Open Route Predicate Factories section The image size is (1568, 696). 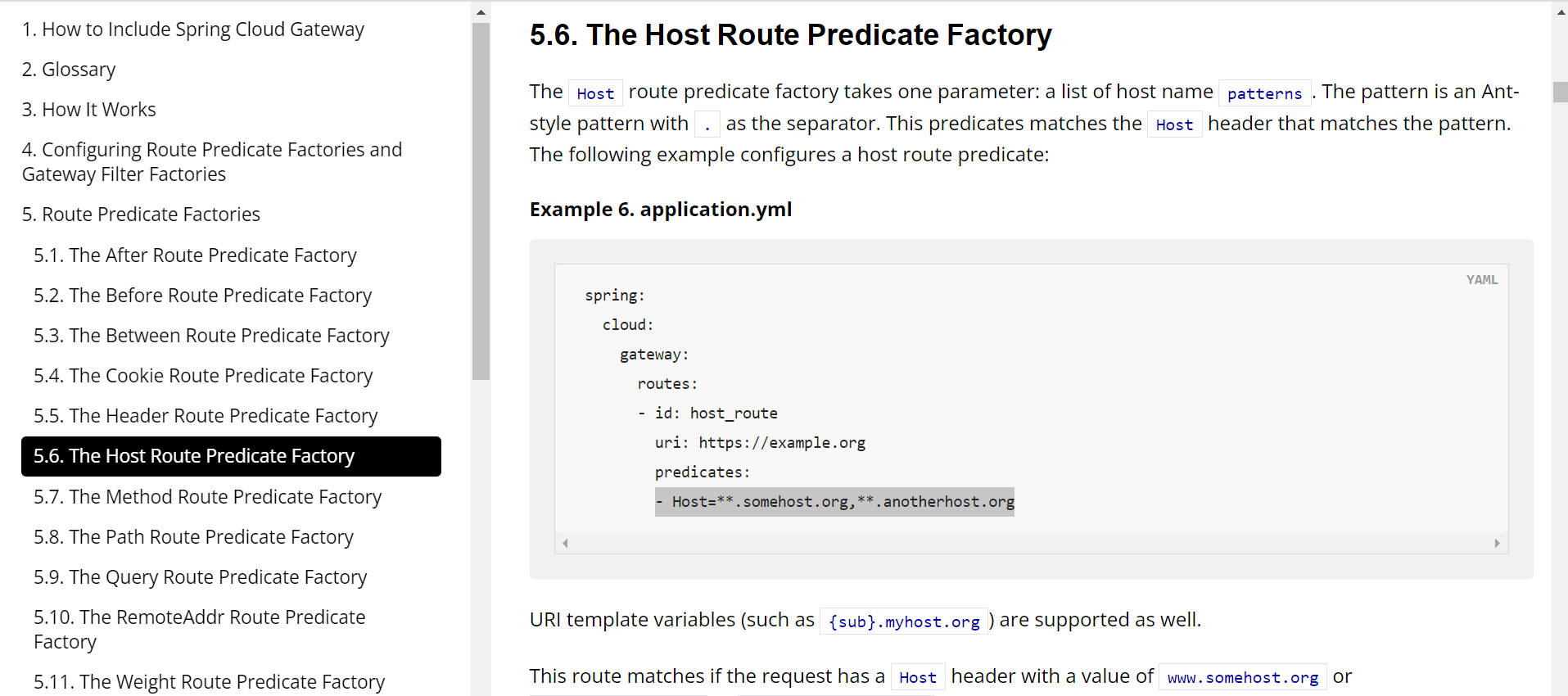point(141,215)
